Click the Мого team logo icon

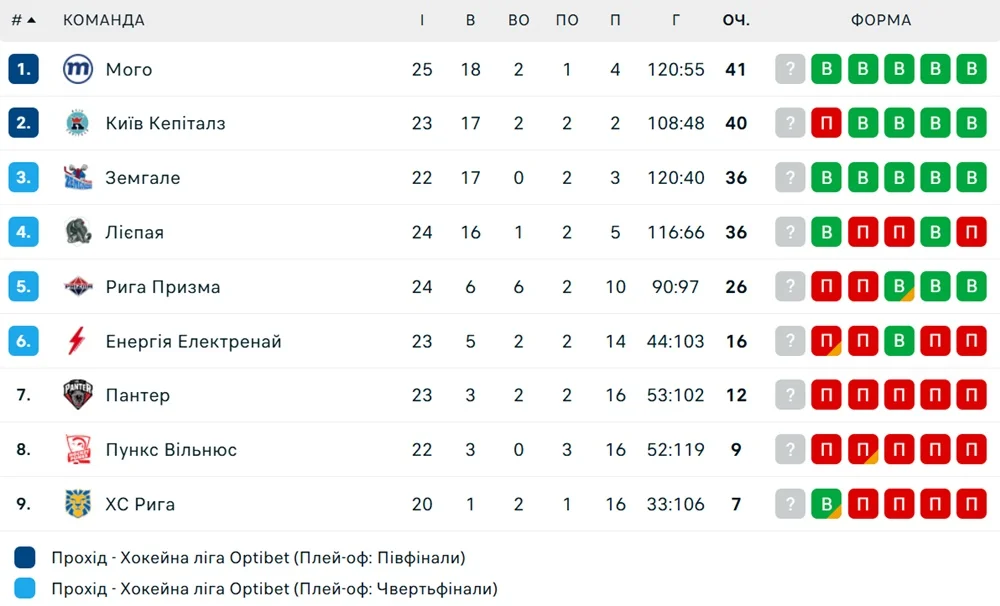coord(77,69)
